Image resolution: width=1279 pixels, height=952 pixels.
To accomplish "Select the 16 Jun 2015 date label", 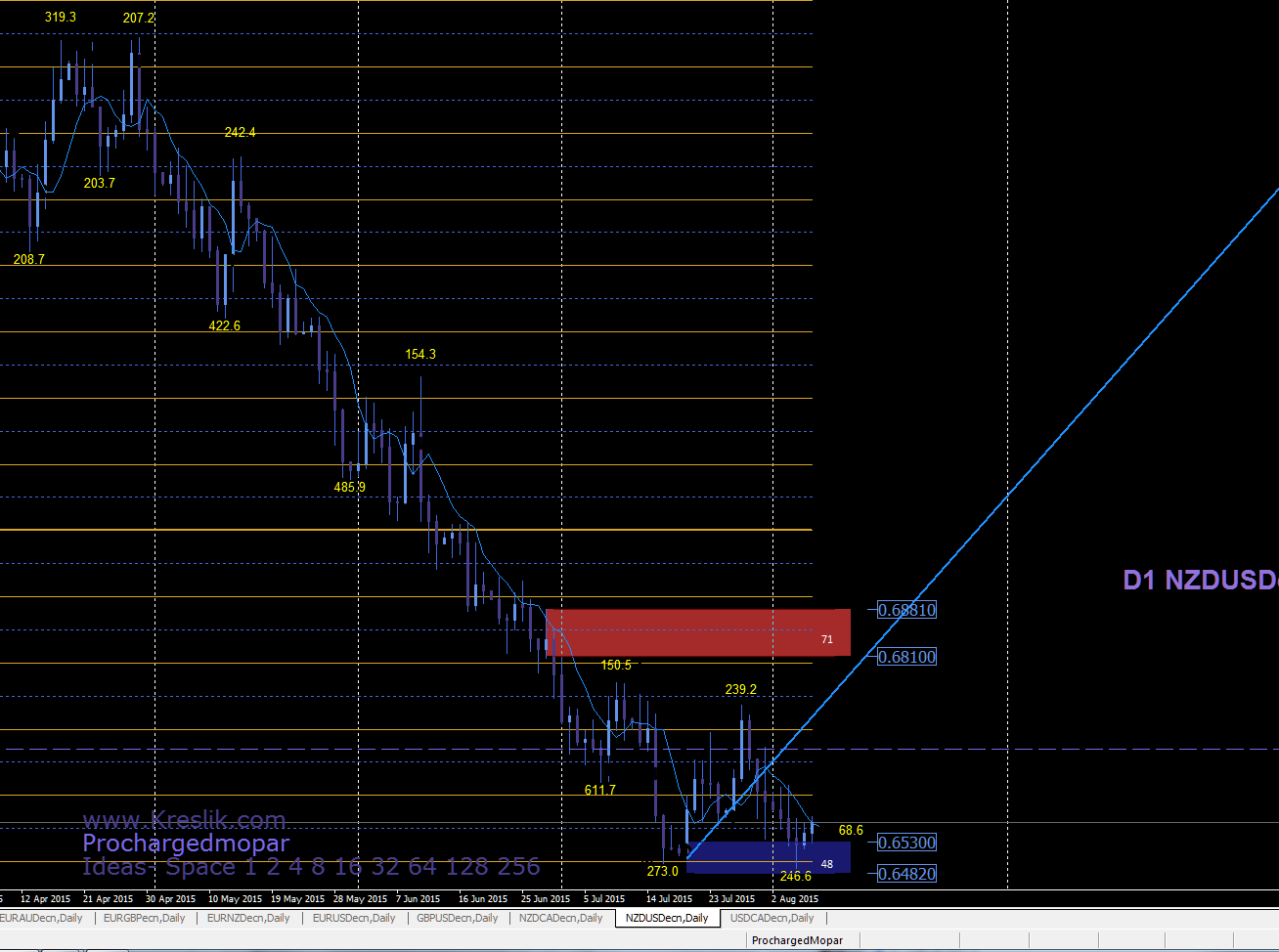I will click(x=483, y=898).
